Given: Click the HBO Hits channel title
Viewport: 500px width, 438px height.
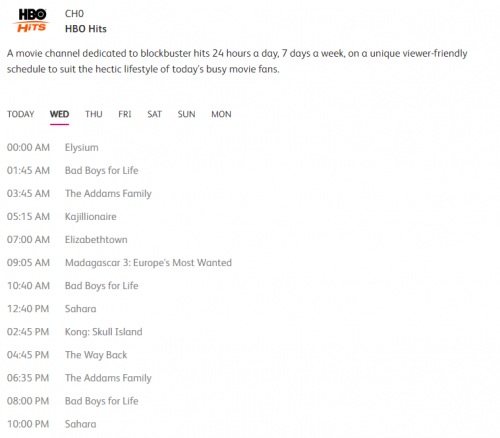Looking at the screenshot, I should click(x=86, y=29).
